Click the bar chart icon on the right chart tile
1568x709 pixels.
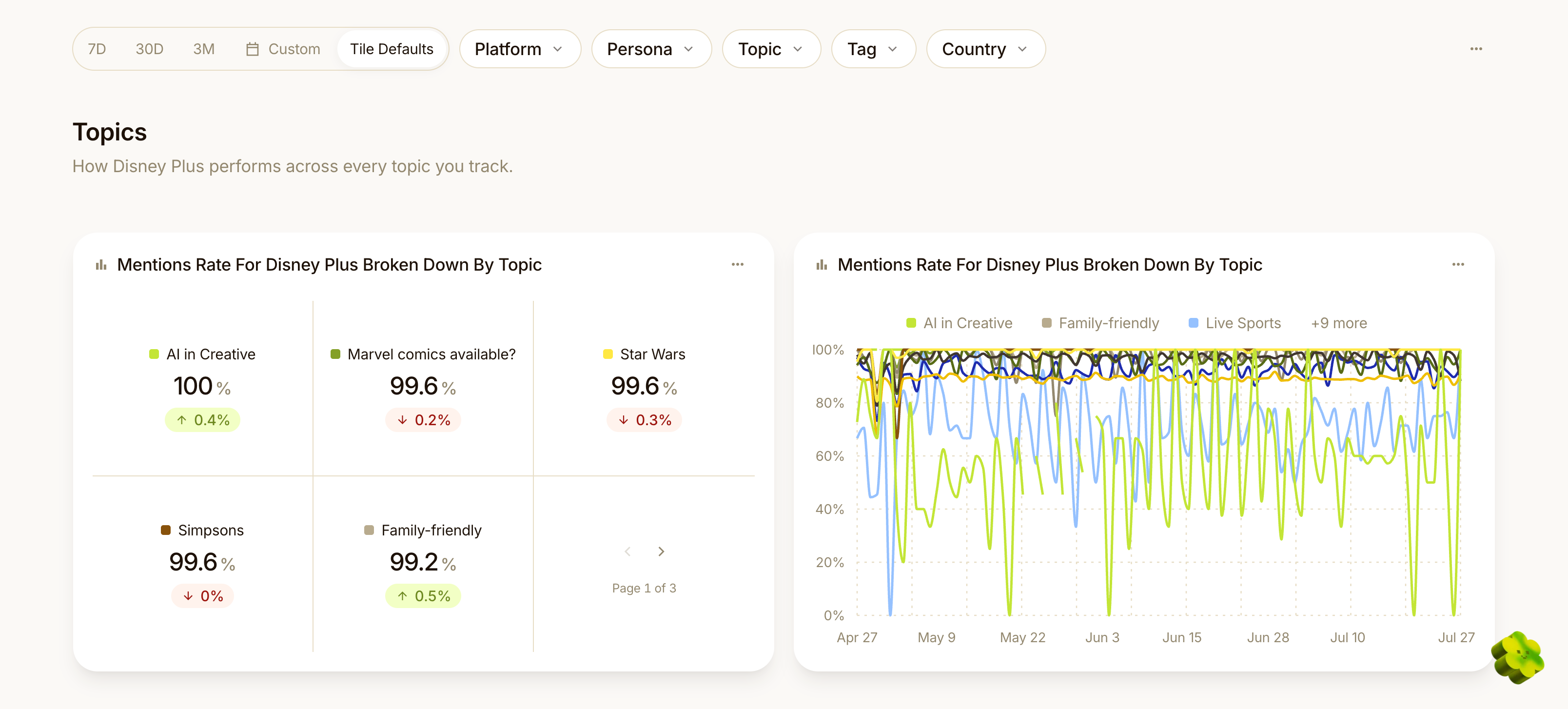click(822, 265)
